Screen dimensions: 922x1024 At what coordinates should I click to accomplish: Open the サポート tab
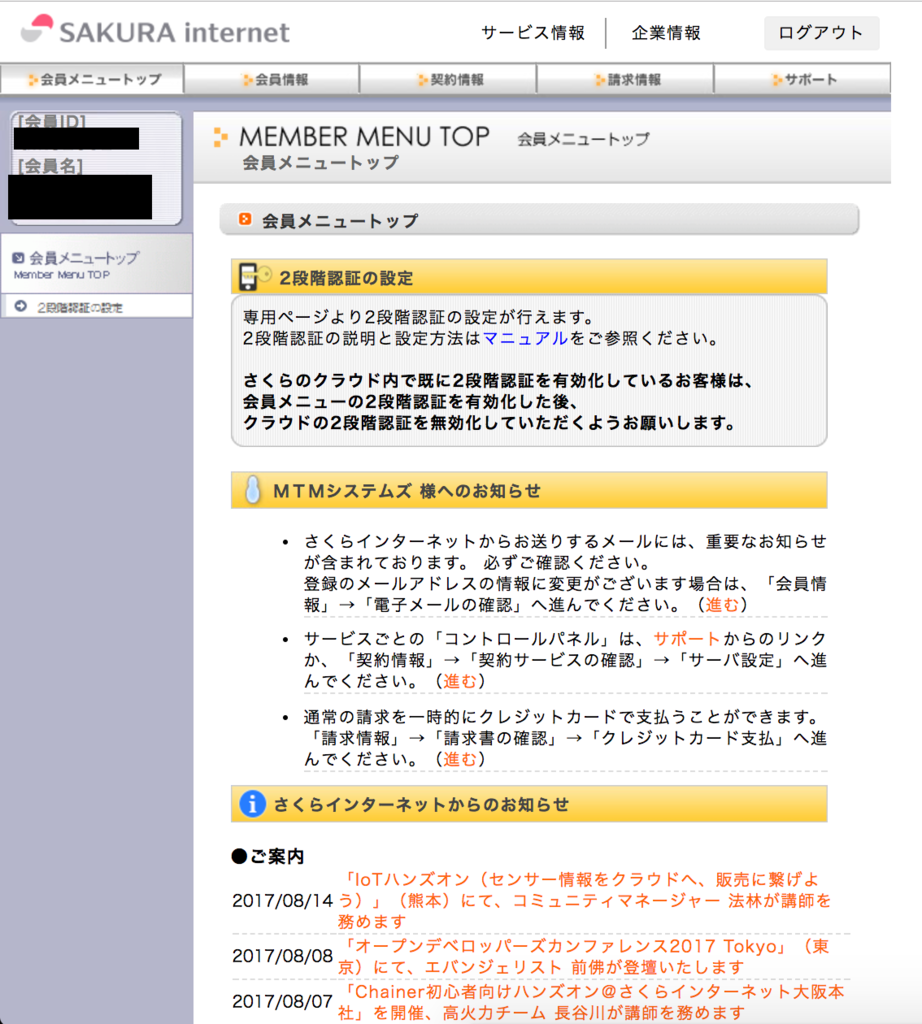(803, 79)
